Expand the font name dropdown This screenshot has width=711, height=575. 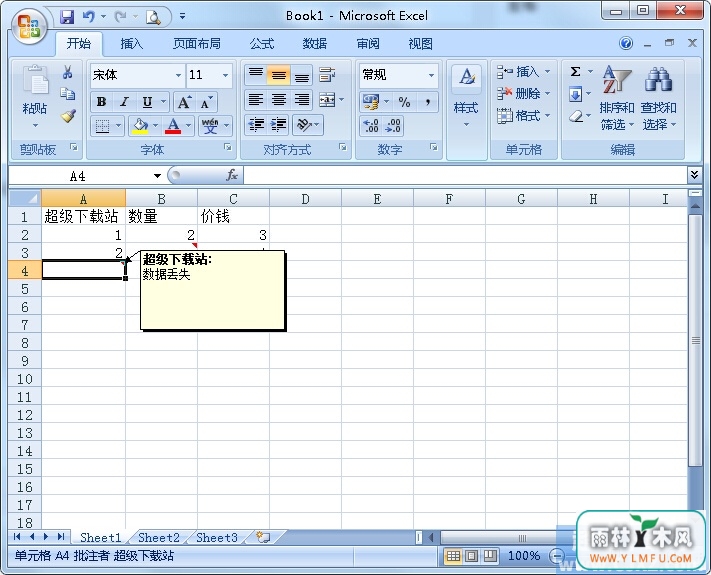pos(179,75)
